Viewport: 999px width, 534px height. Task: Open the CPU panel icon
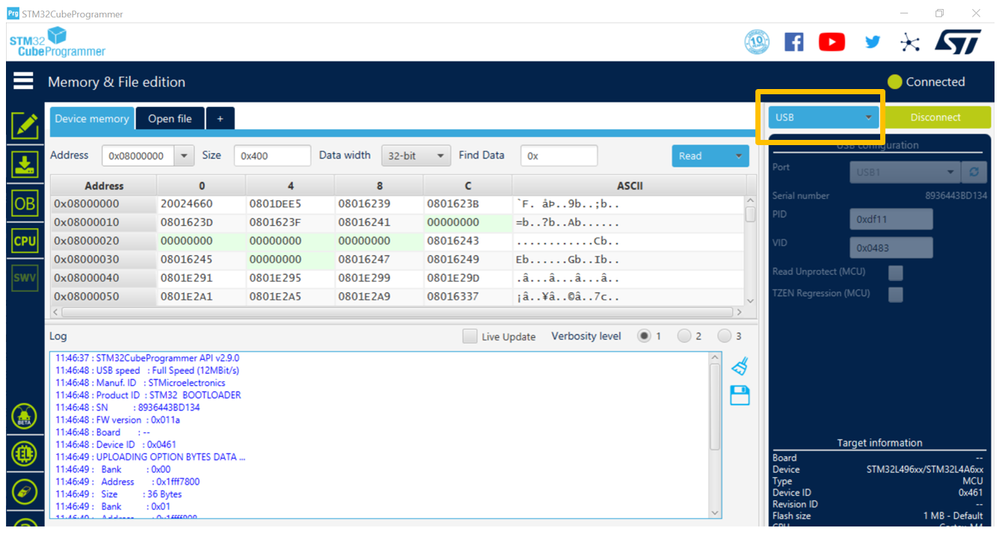click(x=24, y=241)
